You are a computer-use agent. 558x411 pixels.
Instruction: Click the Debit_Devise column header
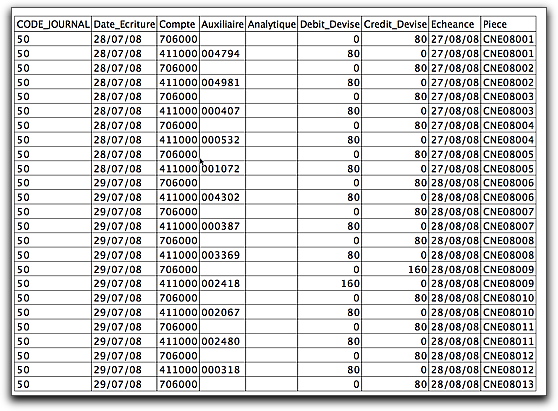click(x=330, y=24)
